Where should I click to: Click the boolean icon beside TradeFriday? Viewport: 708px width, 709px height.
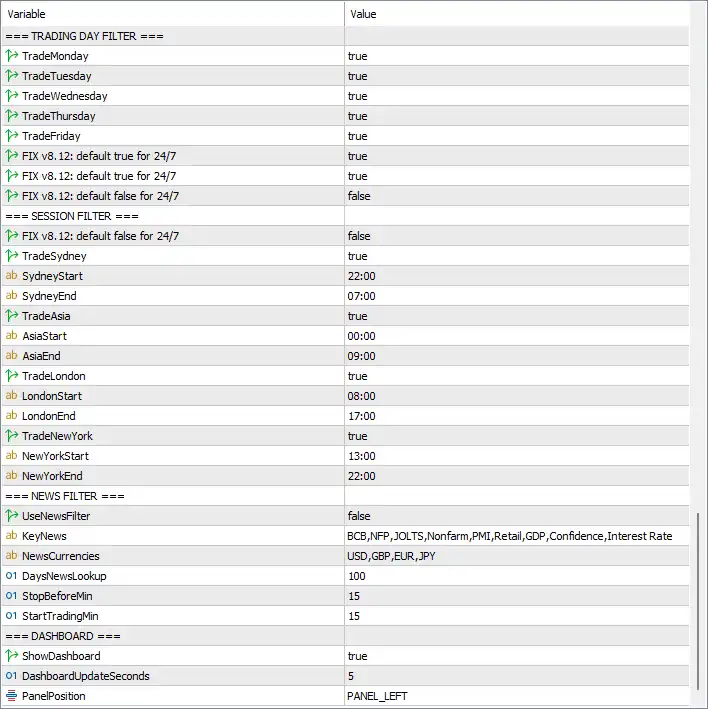coord(12,136)
